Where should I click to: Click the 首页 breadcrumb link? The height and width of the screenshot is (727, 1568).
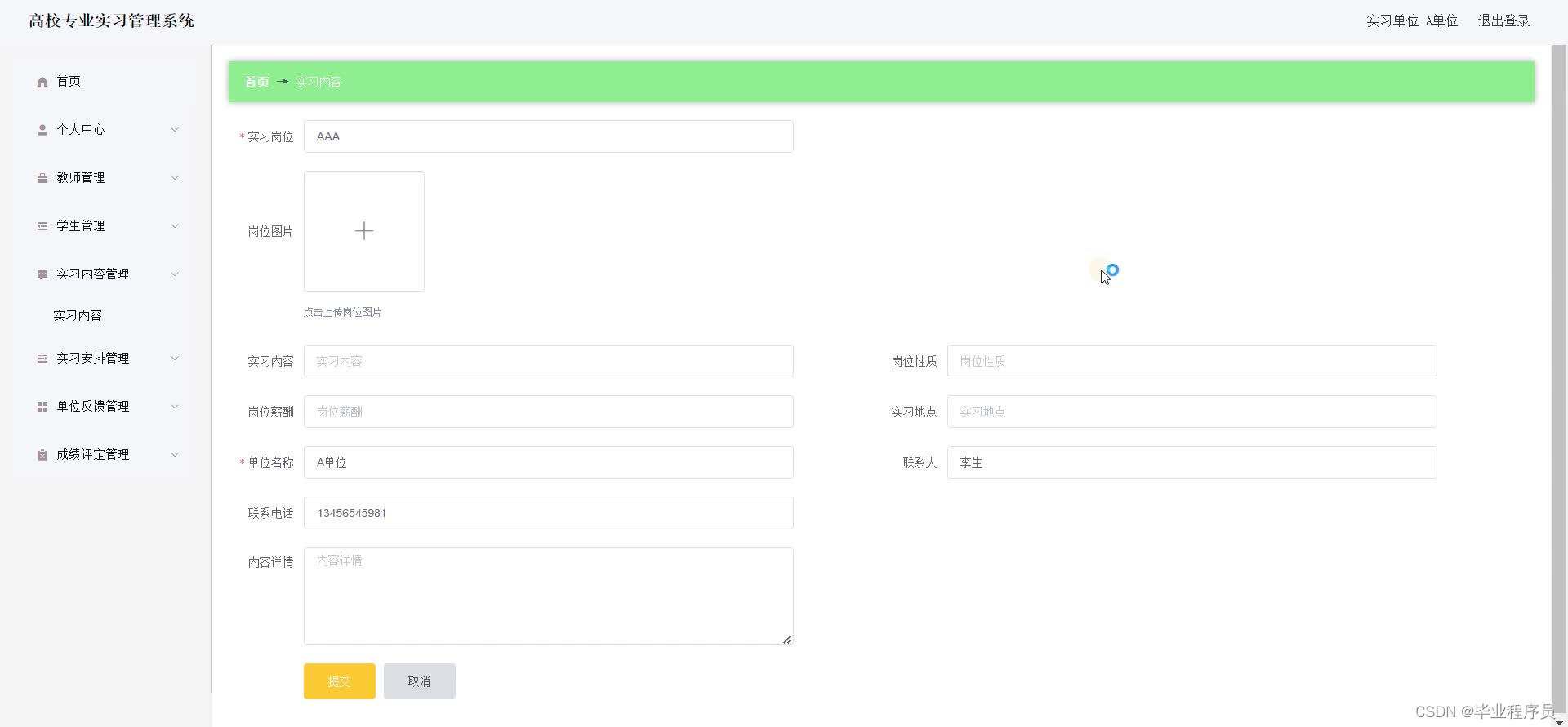257,82
